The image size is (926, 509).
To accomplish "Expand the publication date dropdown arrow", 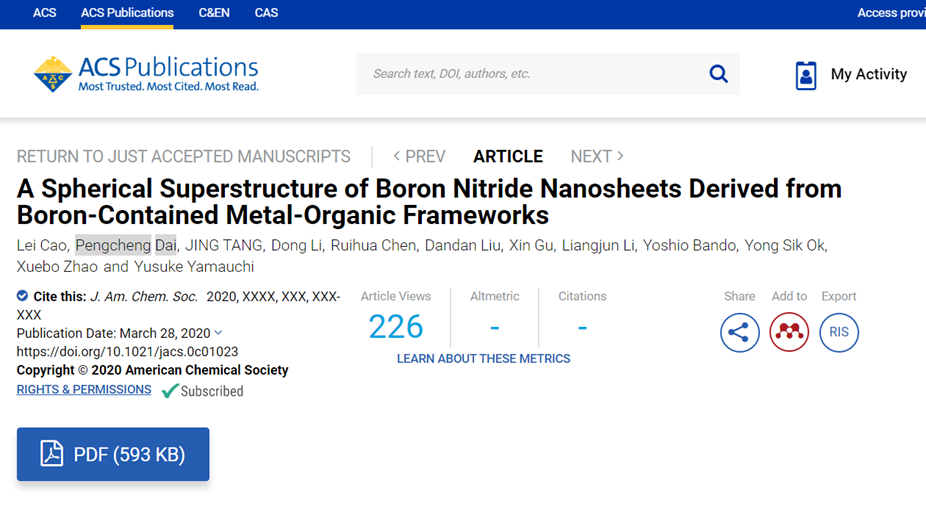I will [219, 333].
